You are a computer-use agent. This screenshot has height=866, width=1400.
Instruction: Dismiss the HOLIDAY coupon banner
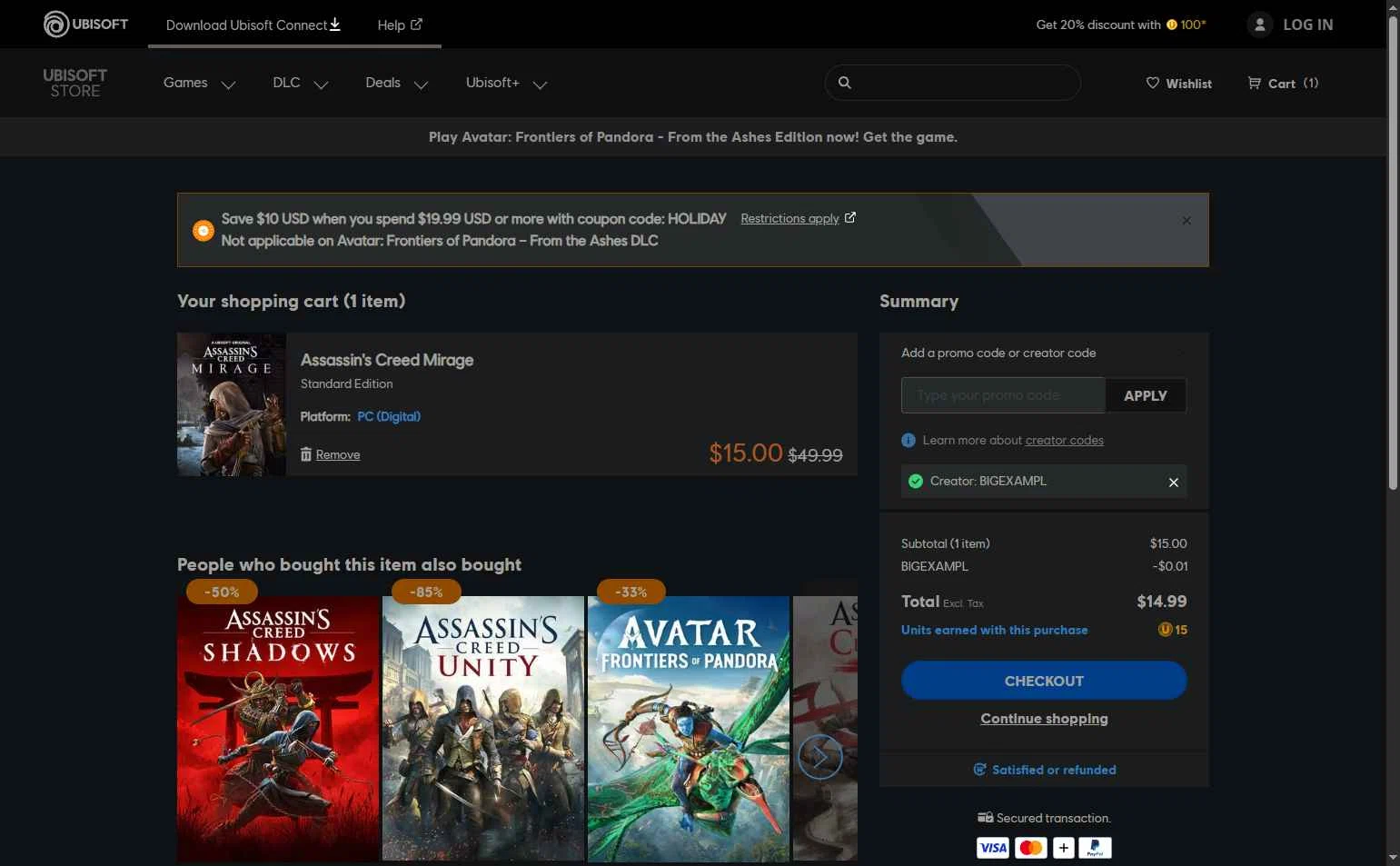click(1187, 221)
